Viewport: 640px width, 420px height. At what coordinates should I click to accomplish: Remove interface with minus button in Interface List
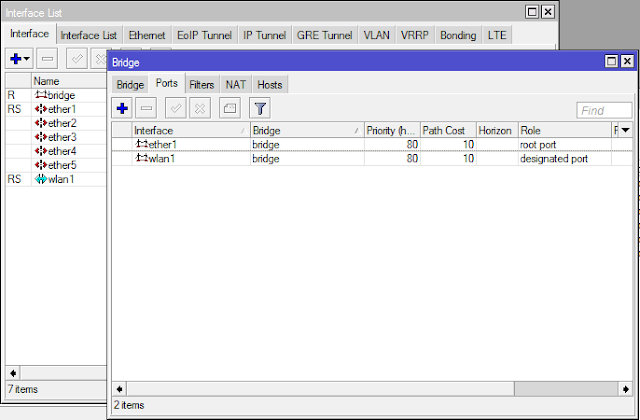coord(47,59)
